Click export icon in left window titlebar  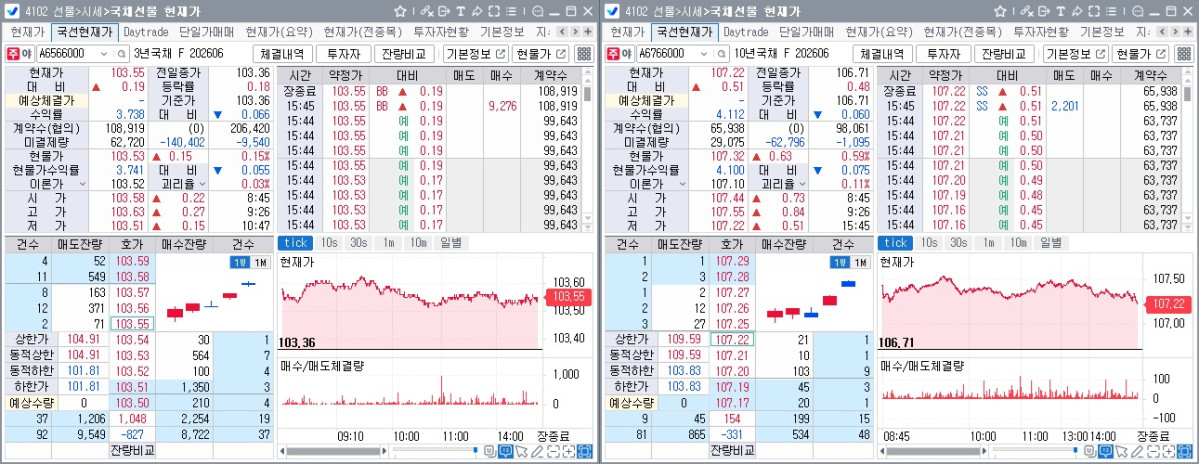(444, 11)
